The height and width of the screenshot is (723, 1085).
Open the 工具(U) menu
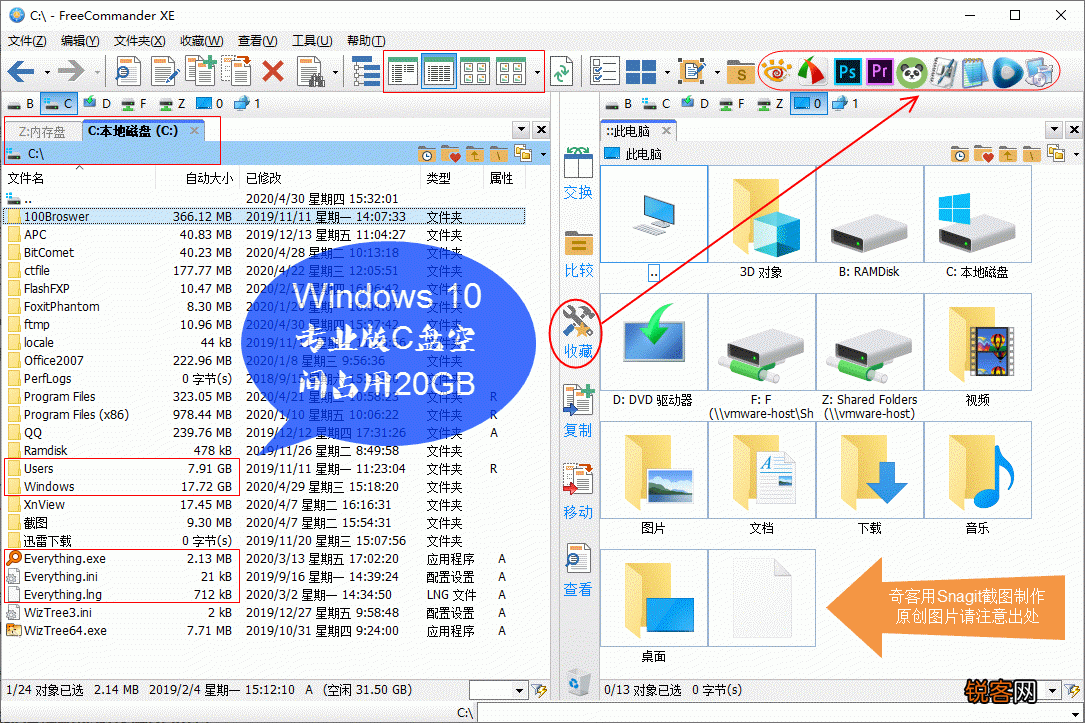tap(312, 41)
